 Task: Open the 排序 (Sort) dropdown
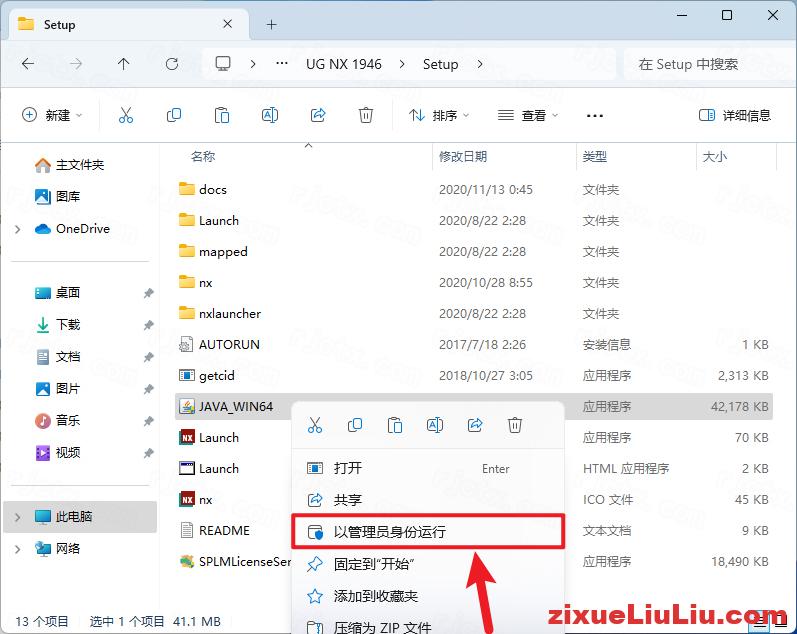pyautogui.click(x=439, y=115)
